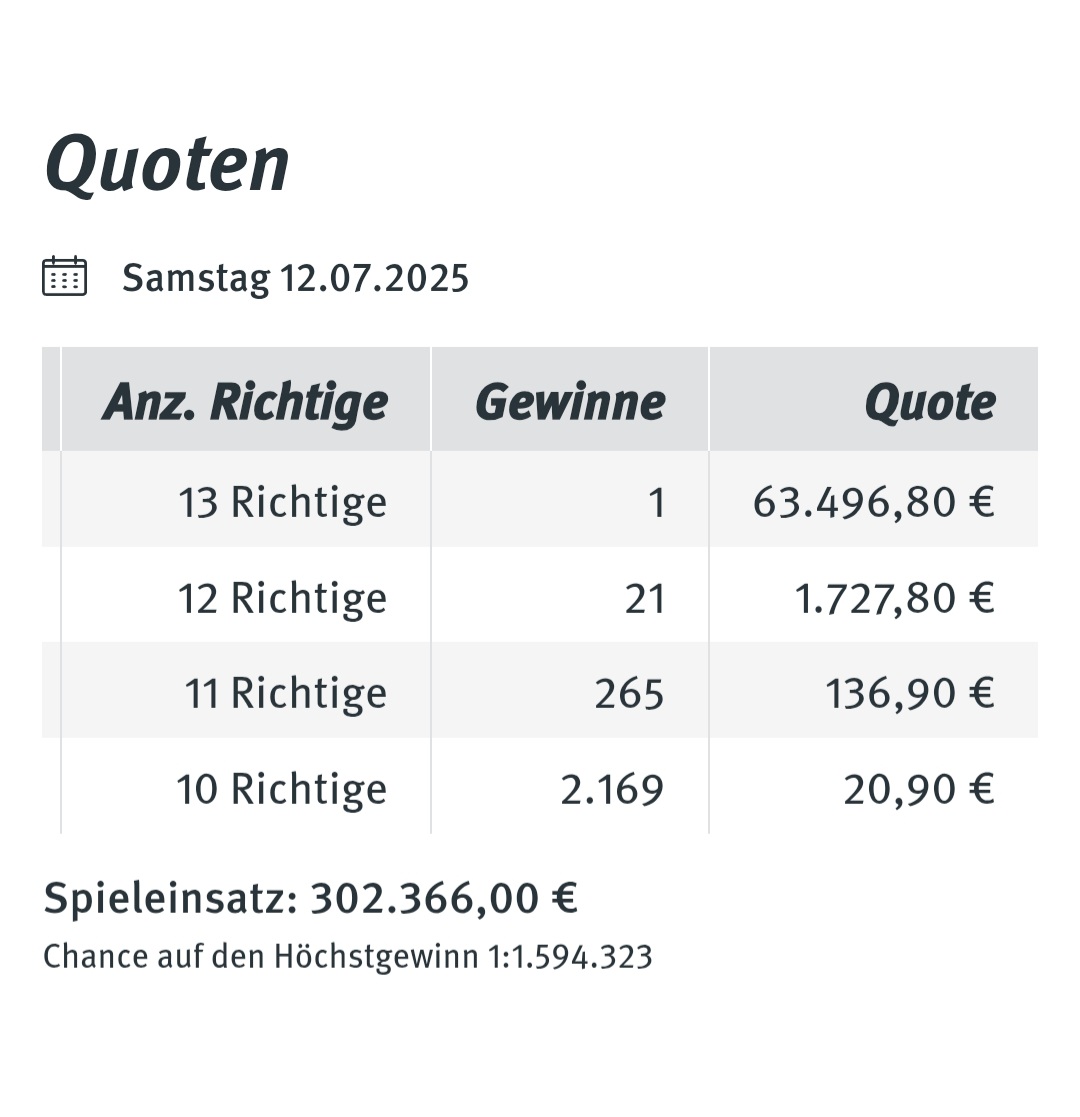Select the single winner count in 13 Richtige row
This screenshot has height=1117, width=1080.
click(657, 502)
